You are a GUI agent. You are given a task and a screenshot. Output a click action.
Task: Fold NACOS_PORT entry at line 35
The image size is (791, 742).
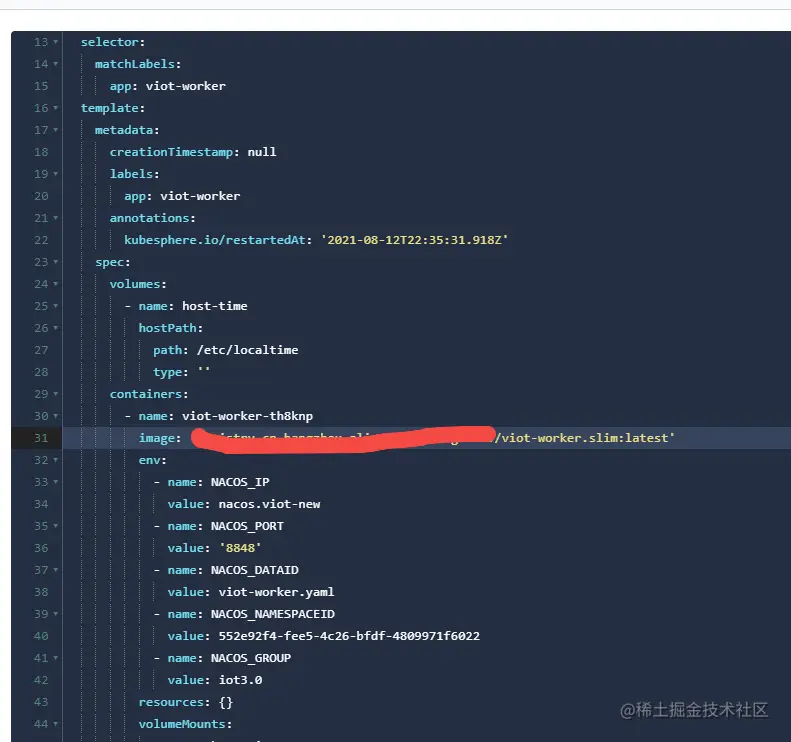coord(55,526)
